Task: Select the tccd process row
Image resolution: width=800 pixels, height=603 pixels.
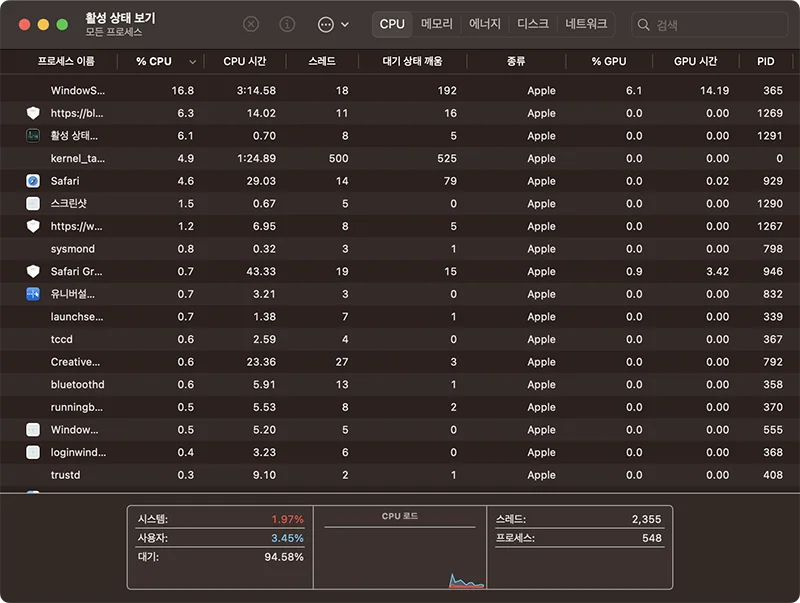Action: tap(400, 339)
